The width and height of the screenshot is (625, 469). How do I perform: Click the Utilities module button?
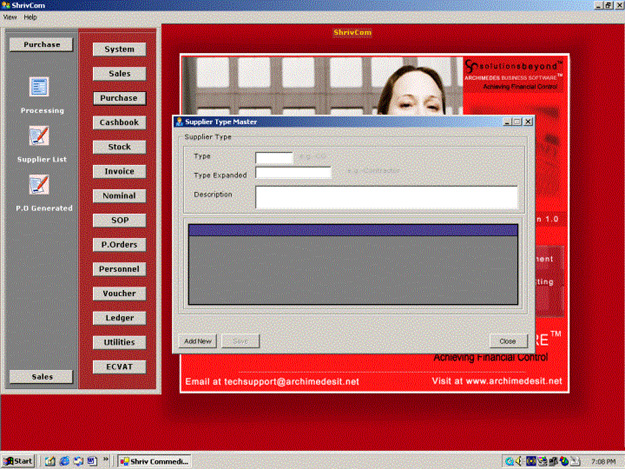[x=119, y=342]
